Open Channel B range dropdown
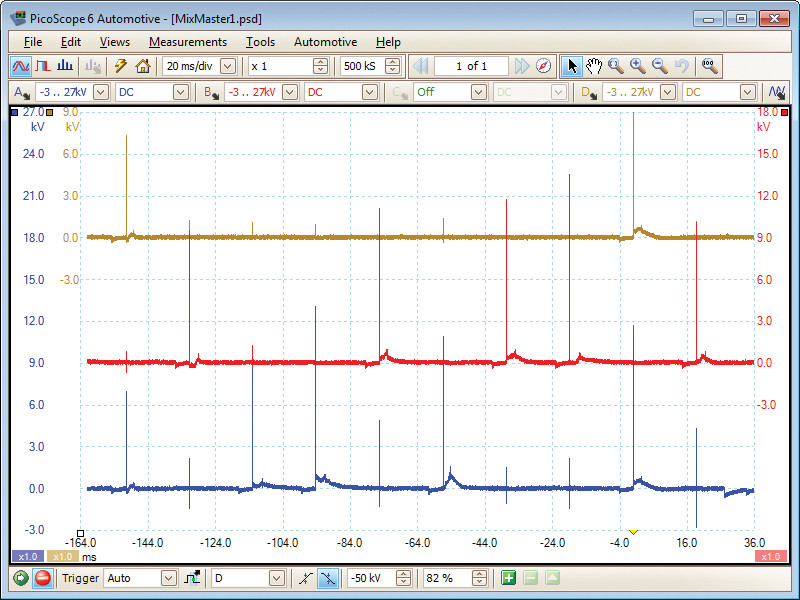 point(290,92)
